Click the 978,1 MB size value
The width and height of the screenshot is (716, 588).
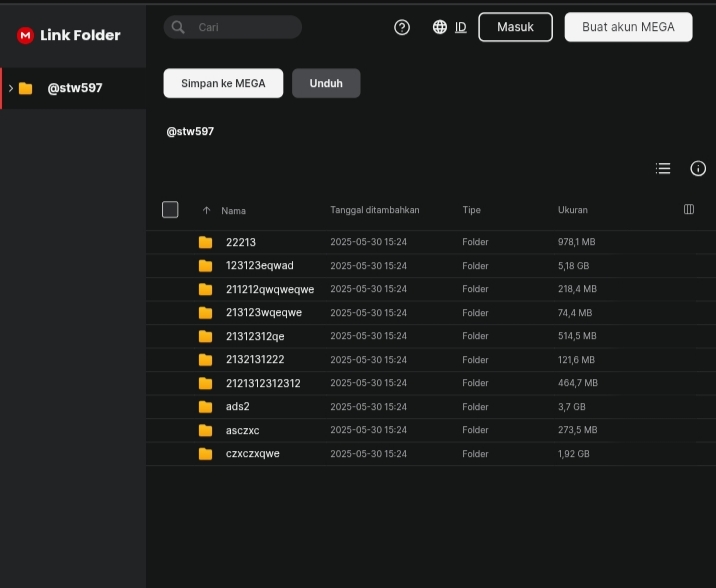[x=576, y=242]
